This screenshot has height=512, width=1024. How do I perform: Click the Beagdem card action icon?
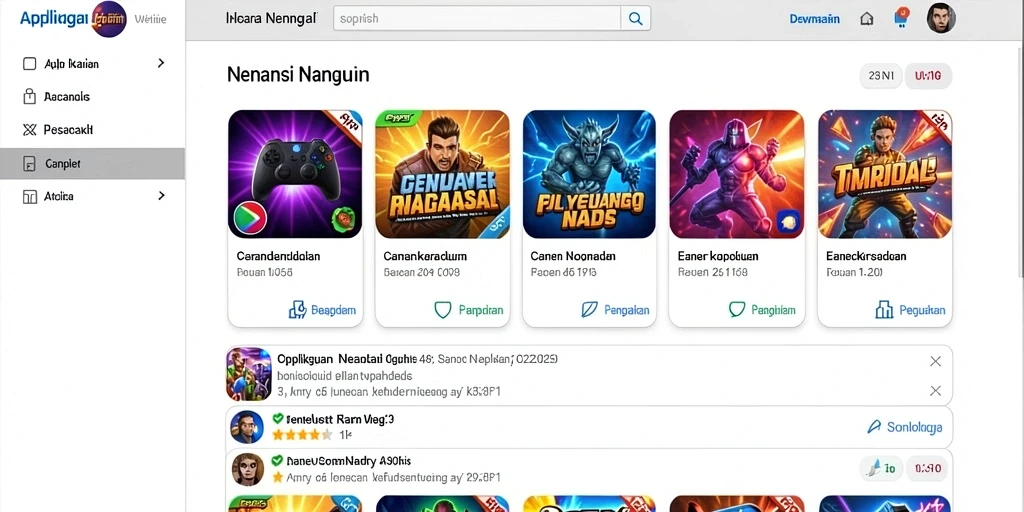pyautogui.click(x=297, y=310)
